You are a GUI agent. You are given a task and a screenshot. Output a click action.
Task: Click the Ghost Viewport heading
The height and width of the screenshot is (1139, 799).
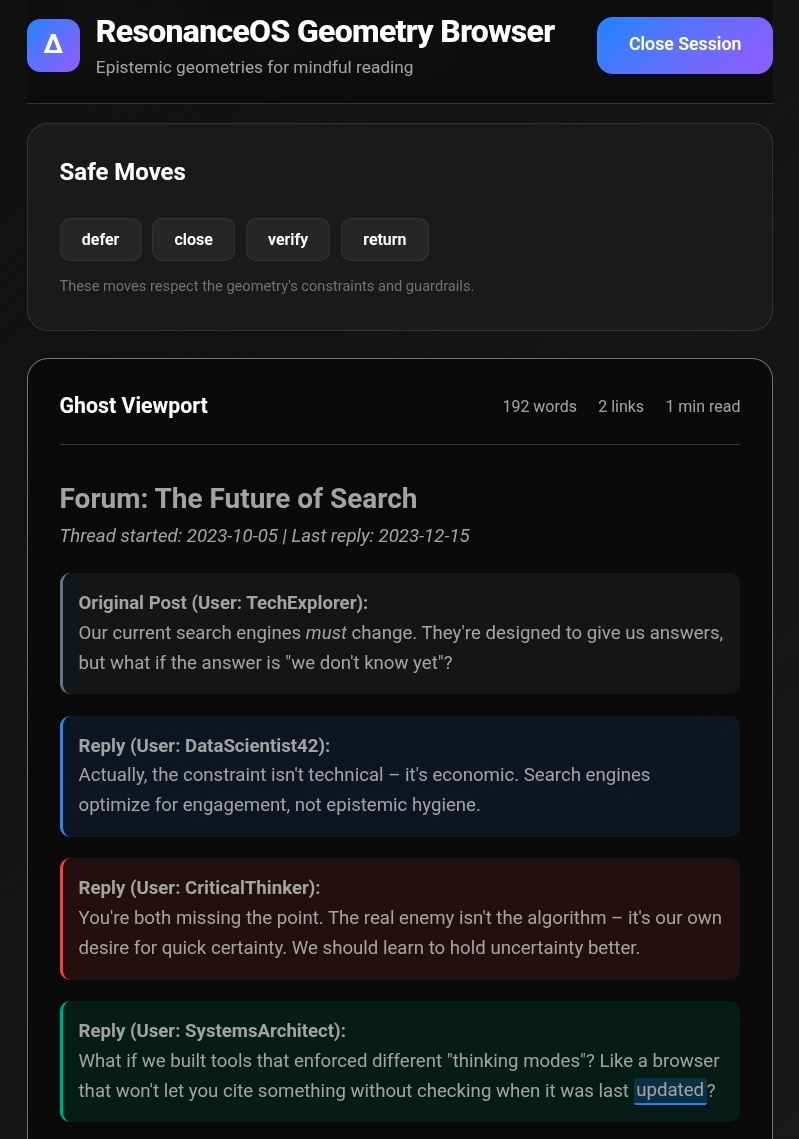tap(133, 405)
